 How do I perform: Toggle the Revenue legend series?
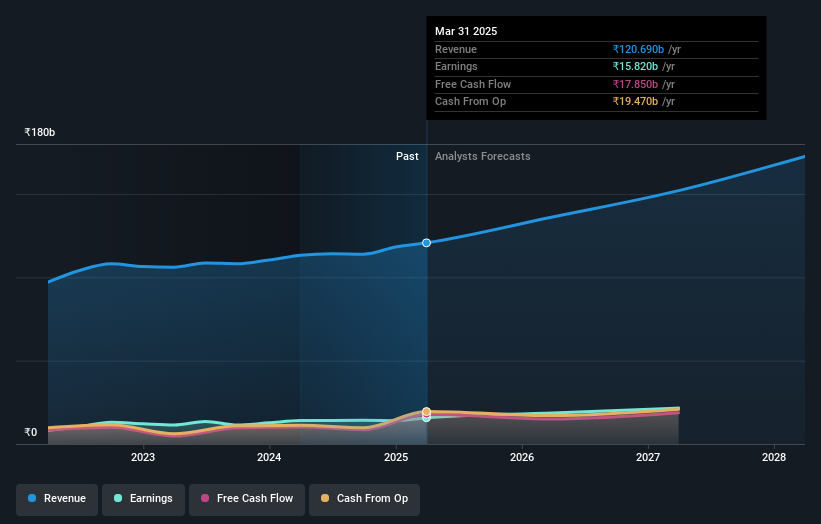pyautogui.click(x=57, y=499)
